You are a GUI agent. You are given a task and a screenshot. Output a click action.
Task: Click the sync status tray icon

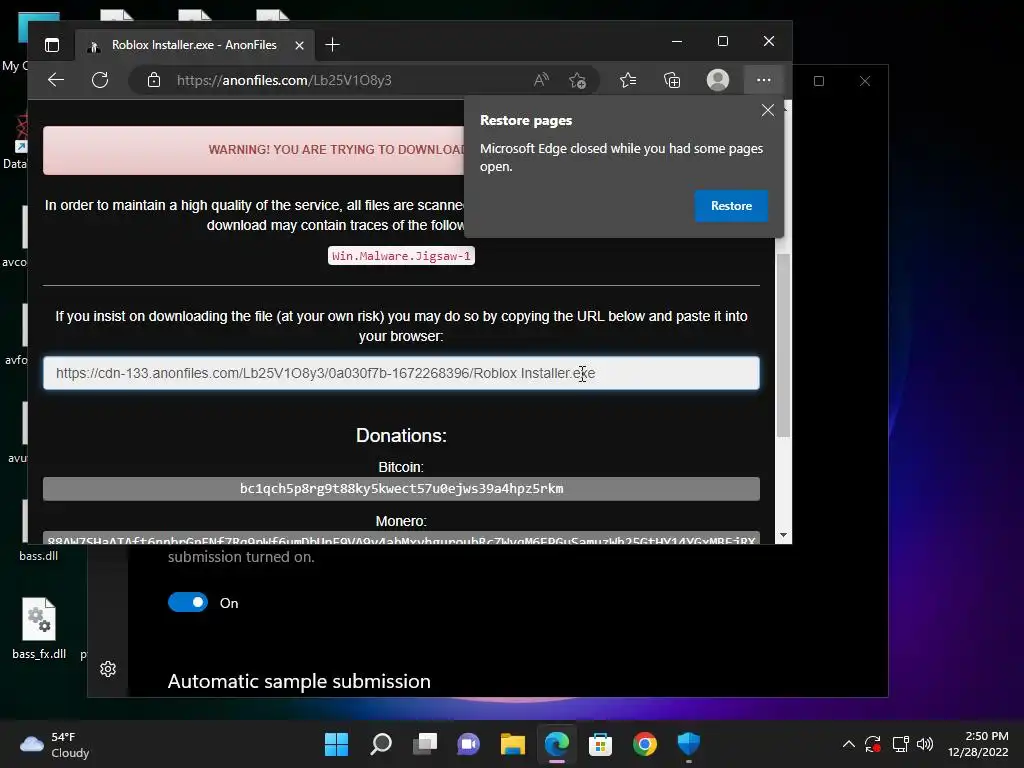(873, 744)
